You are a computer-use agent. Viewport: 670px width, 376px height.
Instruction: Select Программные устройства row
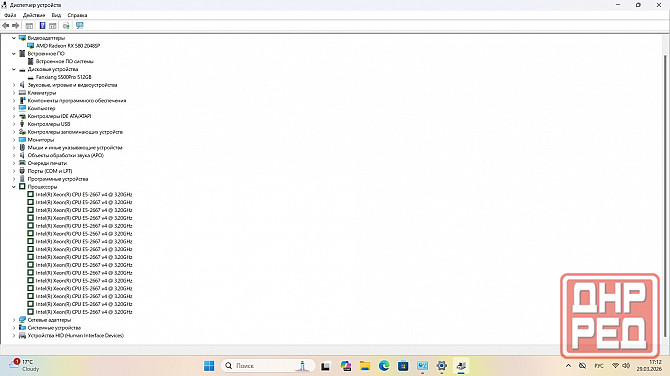pos(58,179)
